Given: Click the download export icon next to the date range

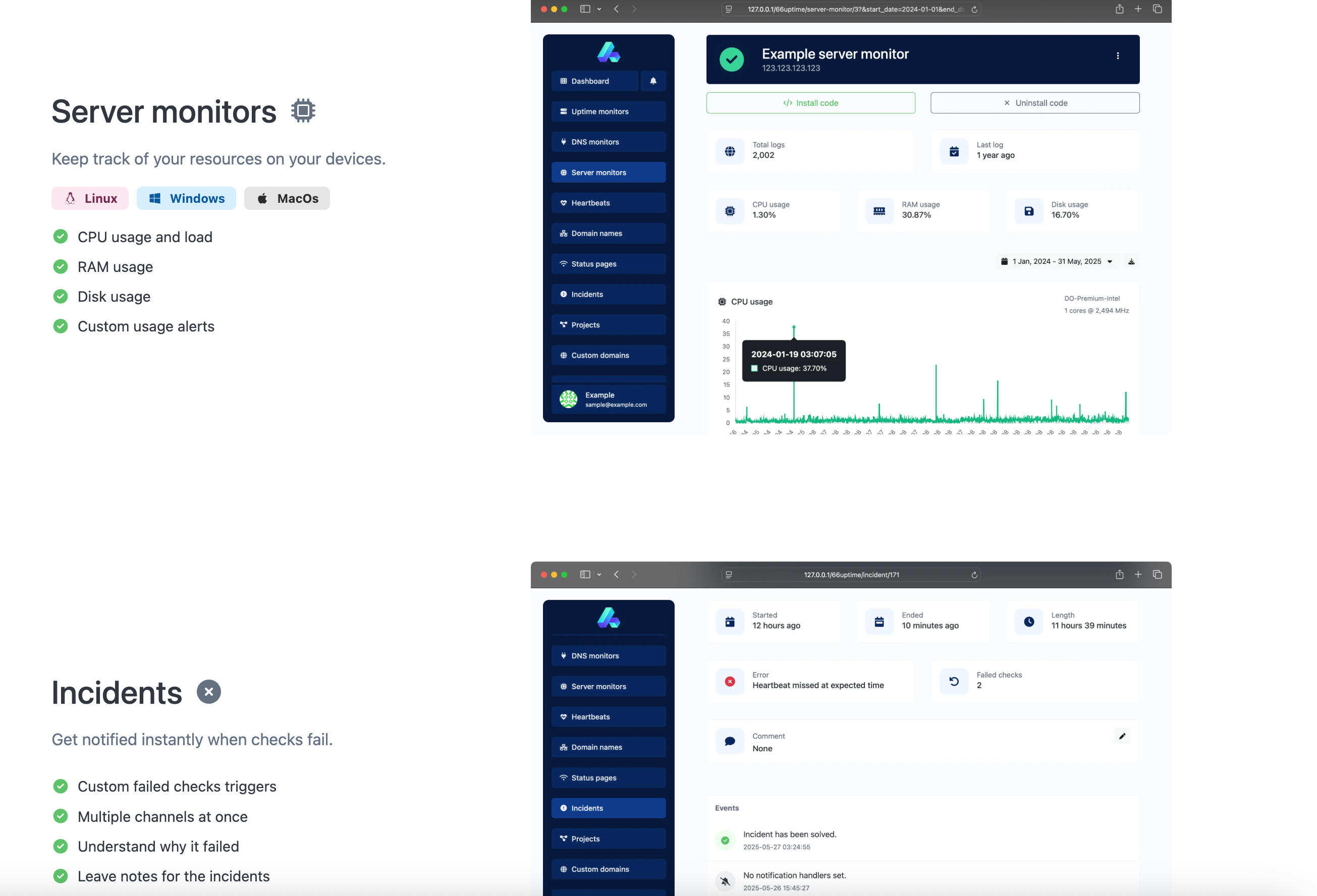Looking at the screenshot, I should point(1131,261).
